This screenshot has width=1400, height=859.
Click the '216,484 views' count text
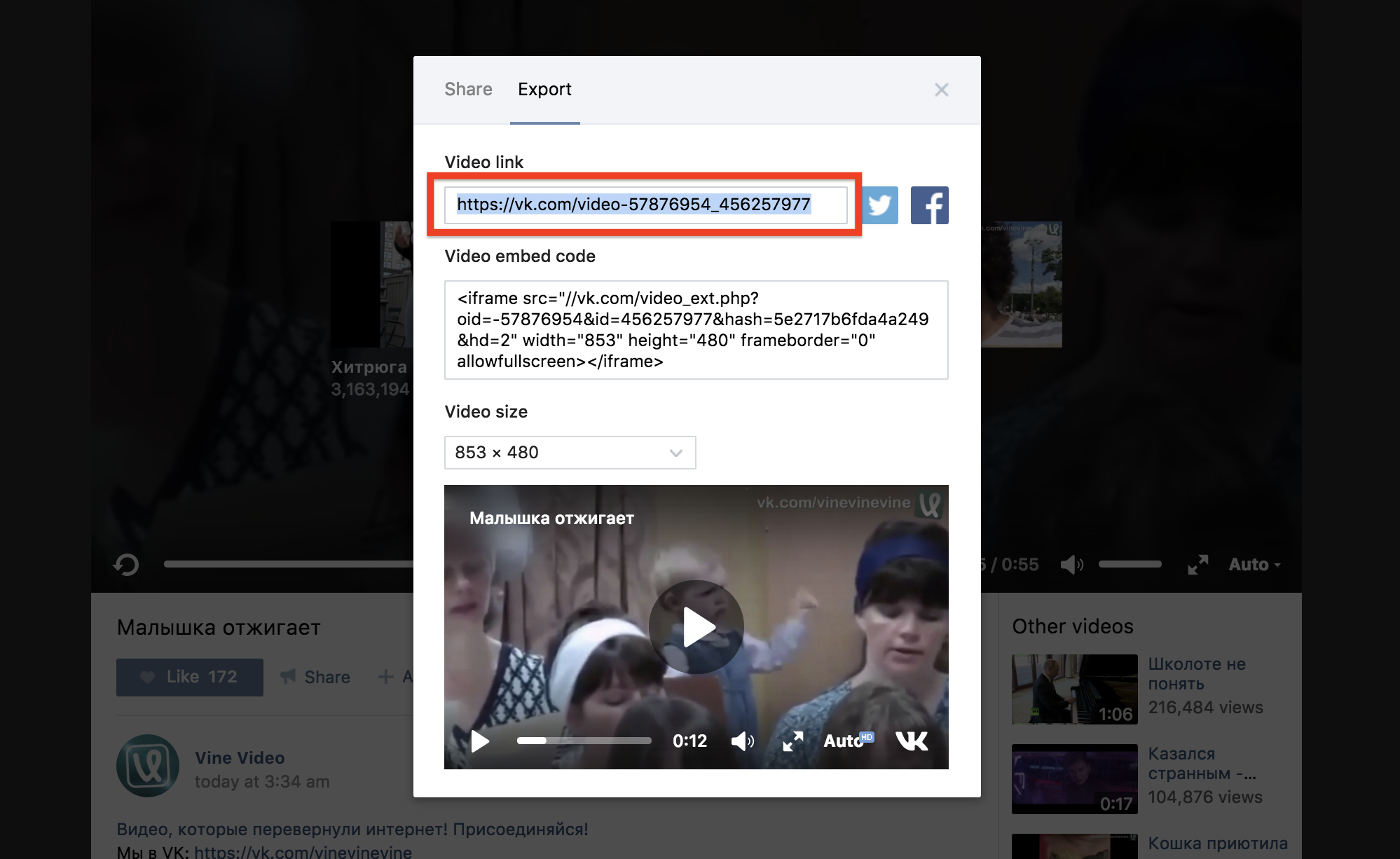point(1205,708)
